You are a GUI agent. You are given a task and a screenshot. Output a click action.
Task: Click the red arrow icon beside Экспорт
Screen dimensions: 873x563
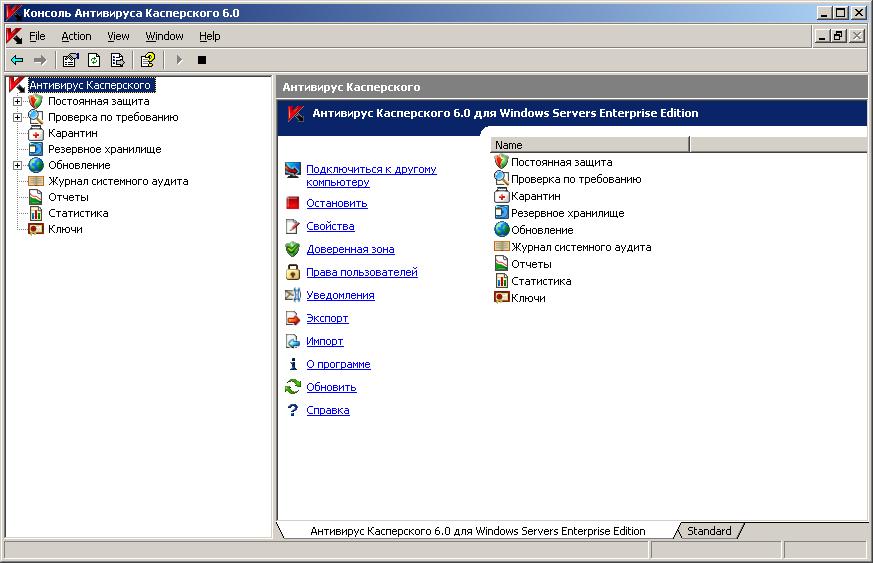point(293,318)
